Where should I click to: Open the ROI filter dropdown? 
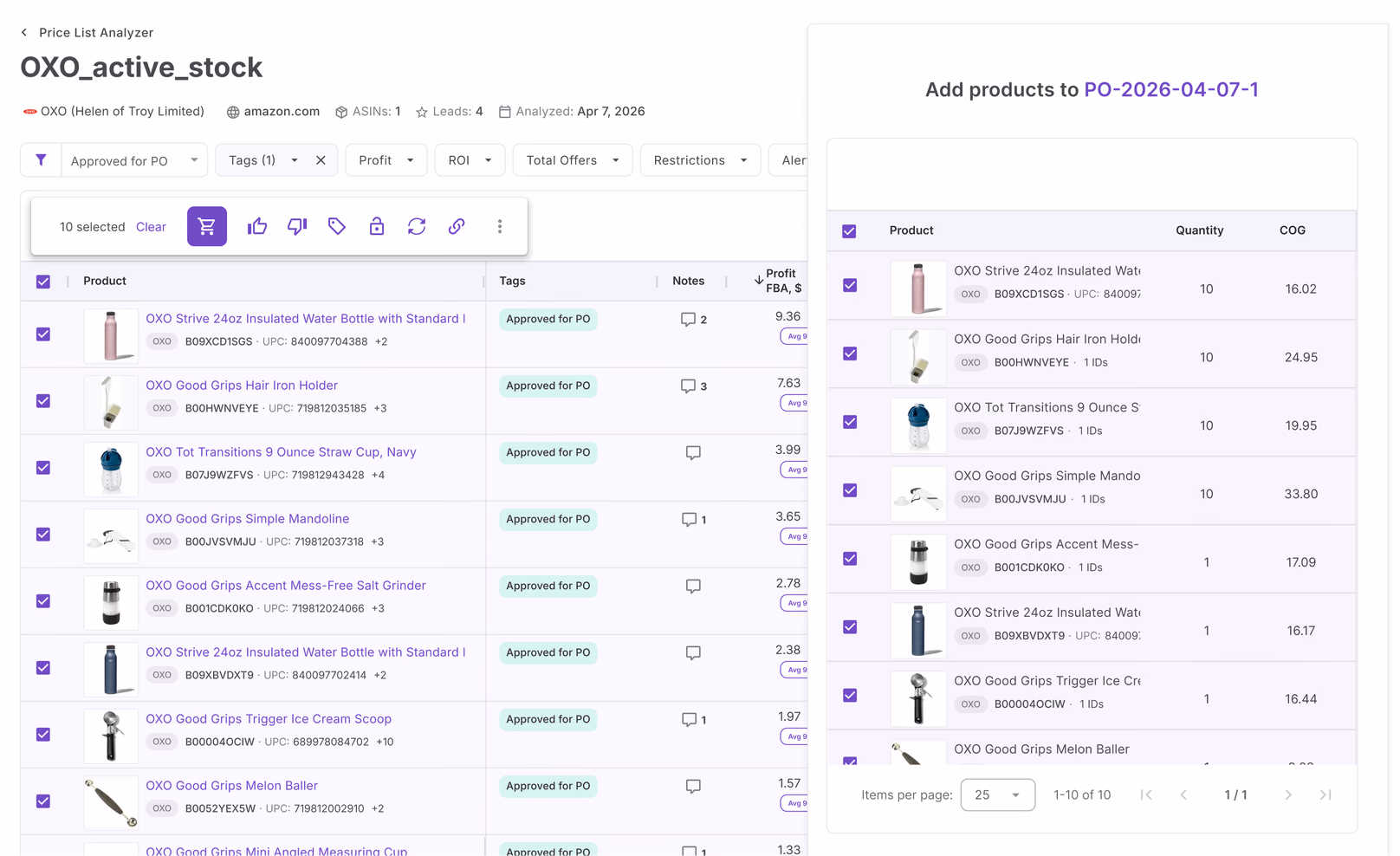point(470,160)
